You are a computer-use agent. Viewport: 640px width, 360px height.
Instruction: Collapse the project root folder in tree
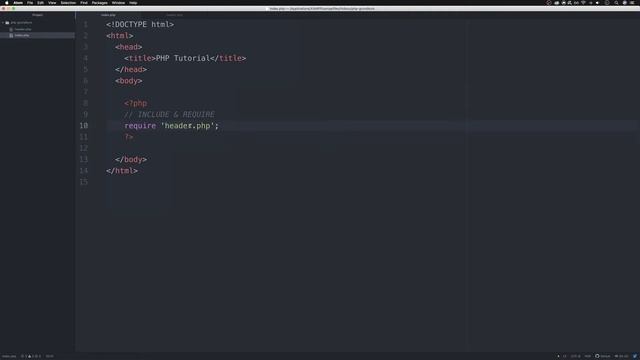(x=3, y=23)
